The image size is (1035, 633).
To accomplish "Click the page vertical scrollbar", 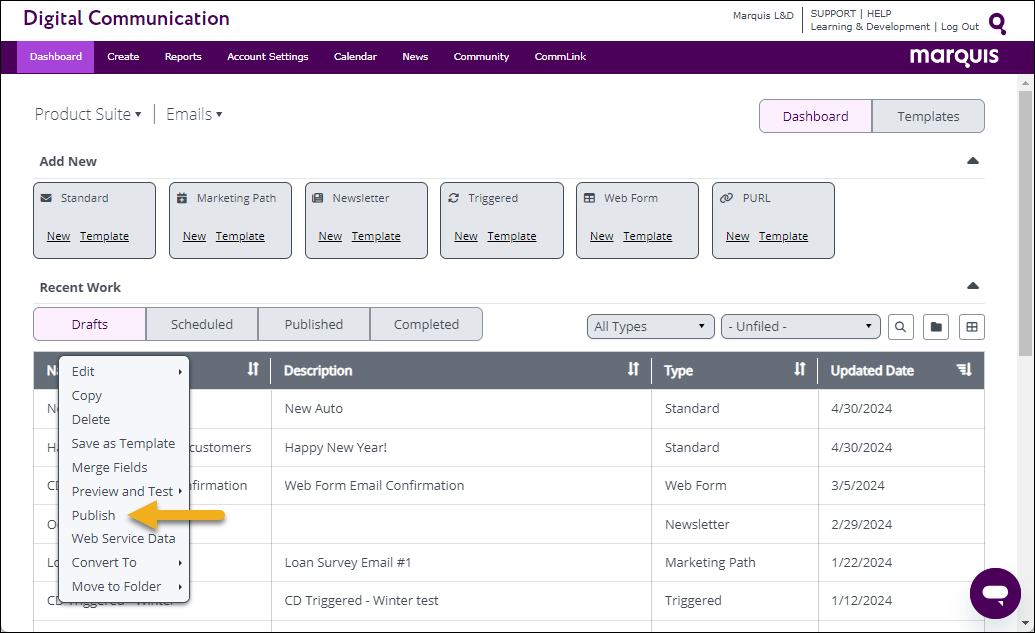I will pyautogui.click(x=1024, y=224).
